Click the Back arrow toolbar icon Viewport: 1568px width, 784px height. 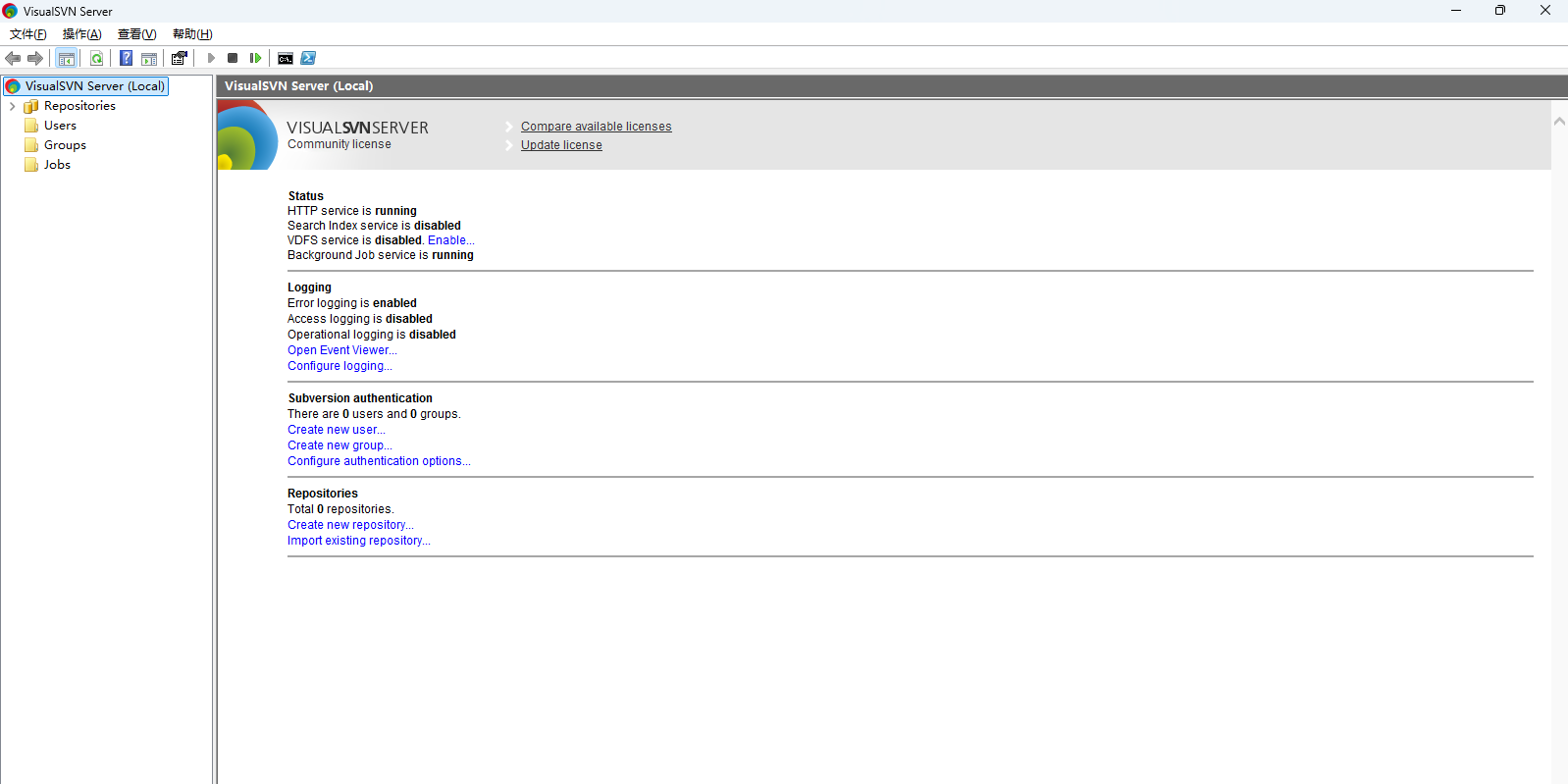pyautogui.click(x=13, y=59)
